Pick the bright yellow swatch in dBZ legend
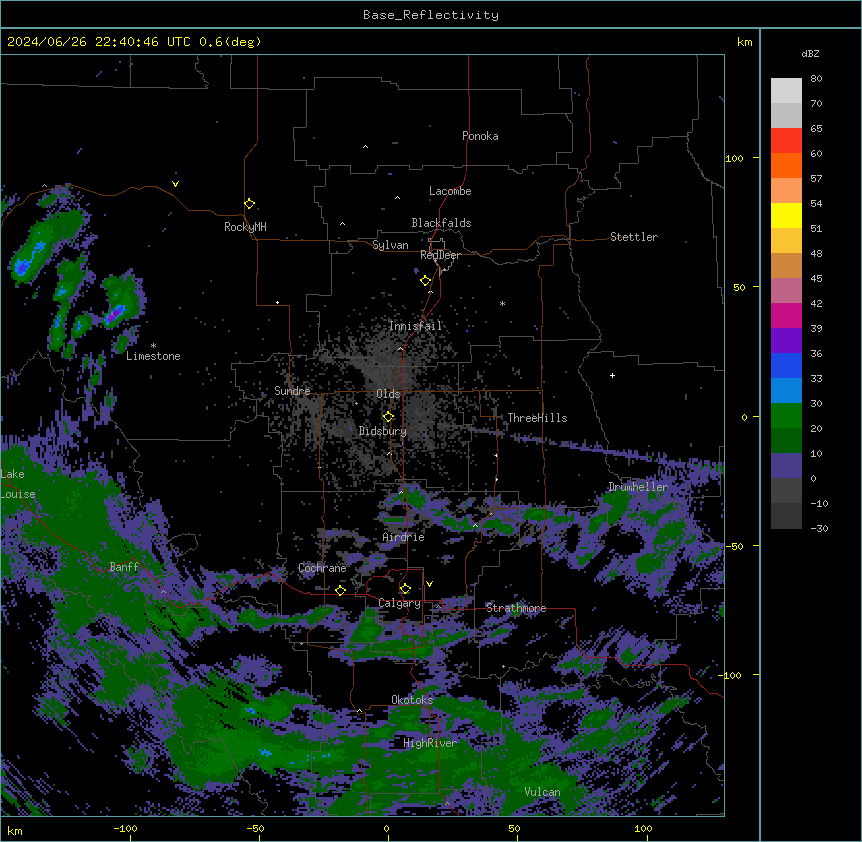The image size is (862, 842). point(786,215)
